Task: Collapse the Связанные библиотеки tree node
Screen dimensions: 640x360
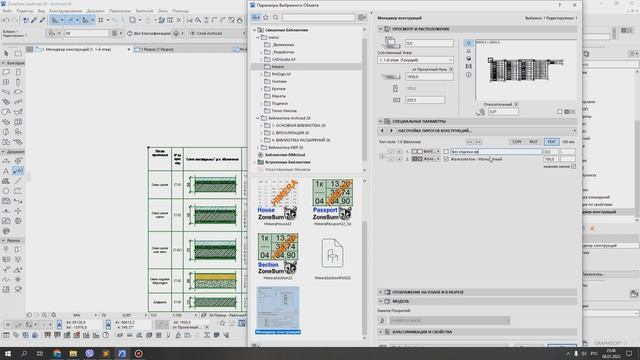Action: click(x=254, y=30)
